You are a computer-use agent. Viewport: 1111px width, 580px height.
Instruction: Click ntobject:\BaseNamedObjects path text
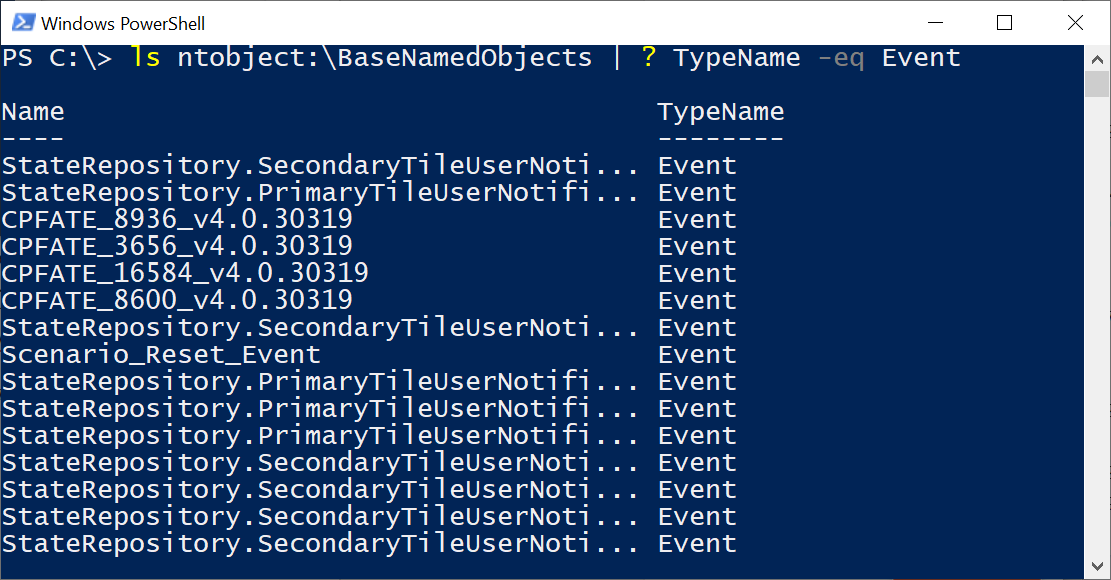tap(384, 57)
